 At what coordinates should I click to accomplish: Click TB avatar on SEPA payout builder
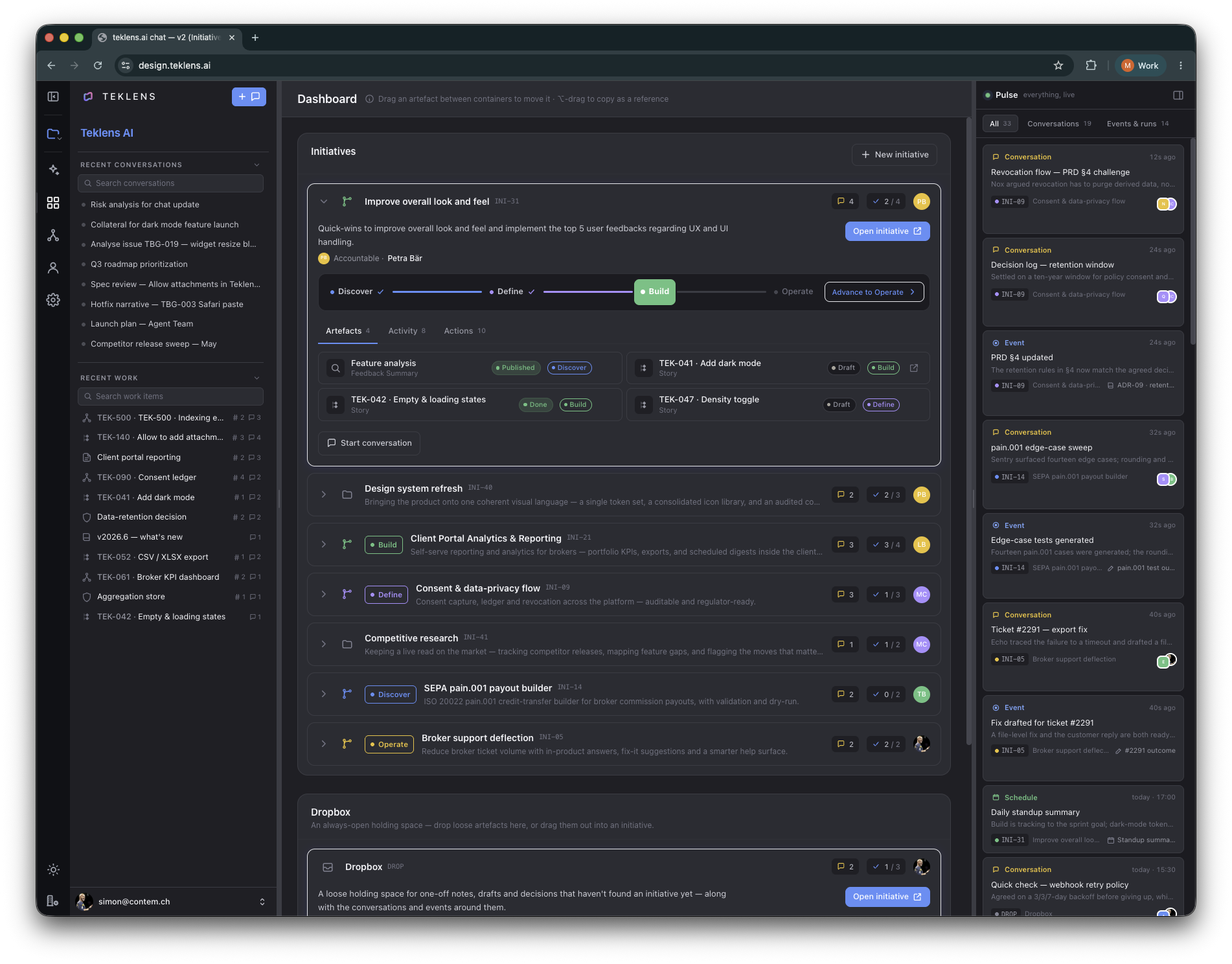click(921, 694)
